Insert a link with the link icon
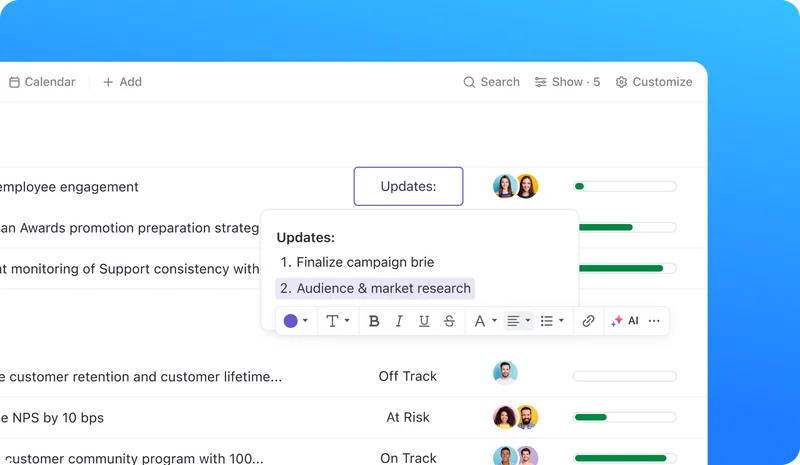Screen dimensions: 800x465 point(589,321)
